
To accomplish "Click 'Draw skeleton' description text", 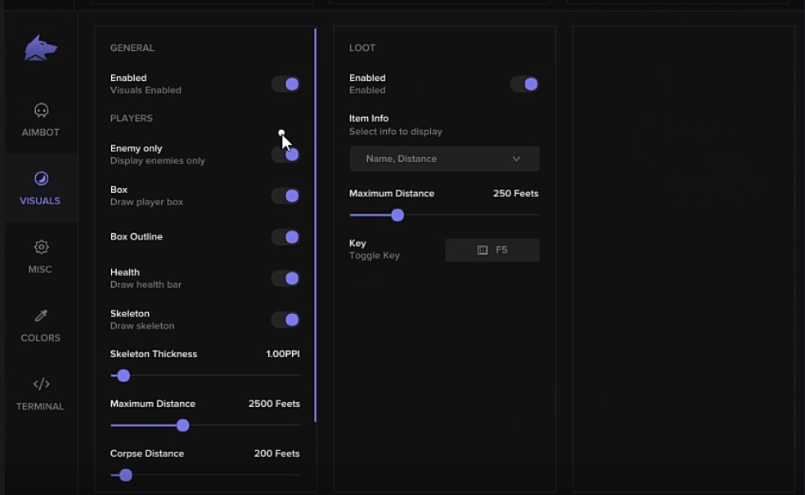I will click(142, 326).
